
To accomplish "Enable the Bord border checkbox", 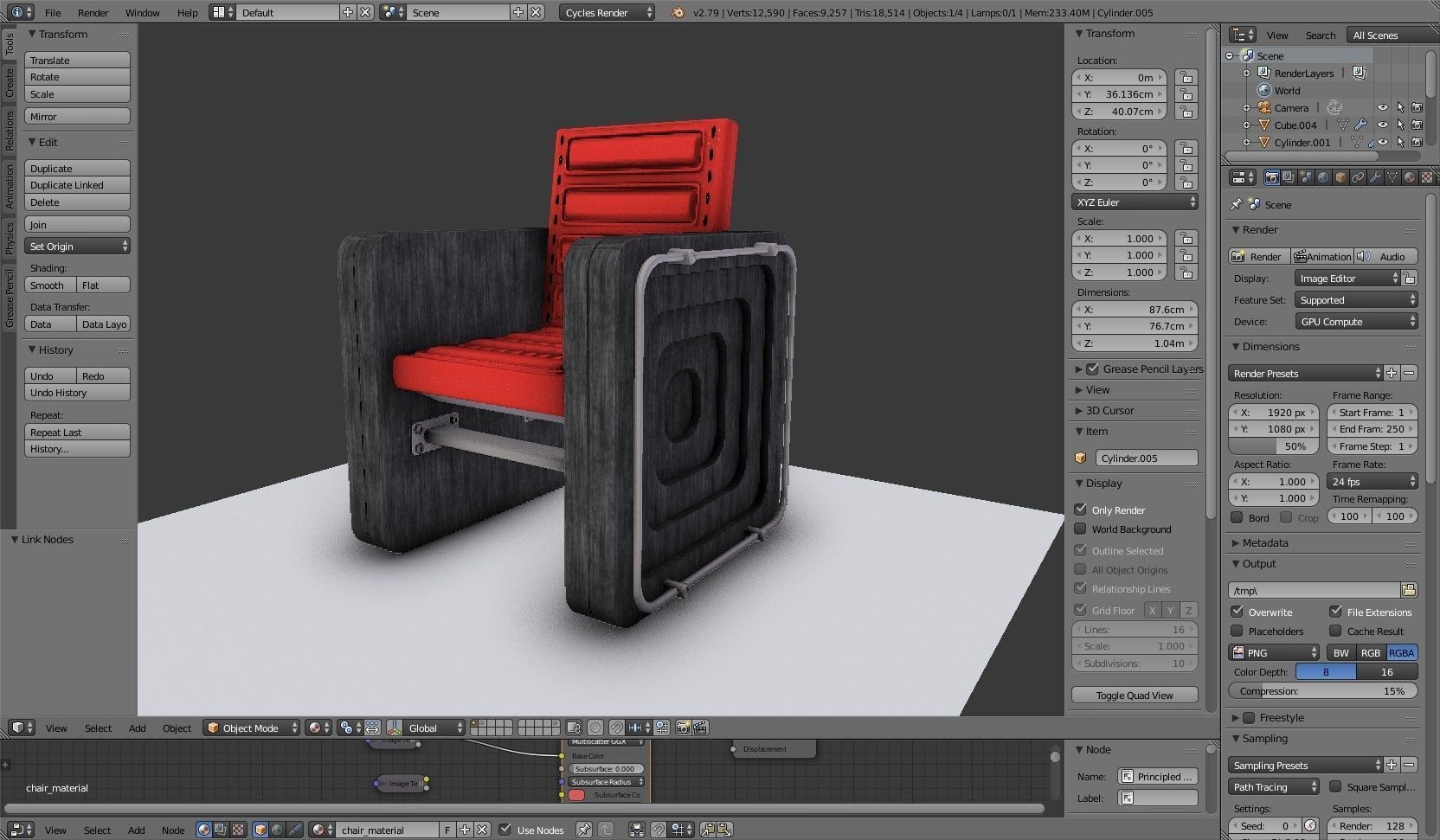I will 1237,517.
